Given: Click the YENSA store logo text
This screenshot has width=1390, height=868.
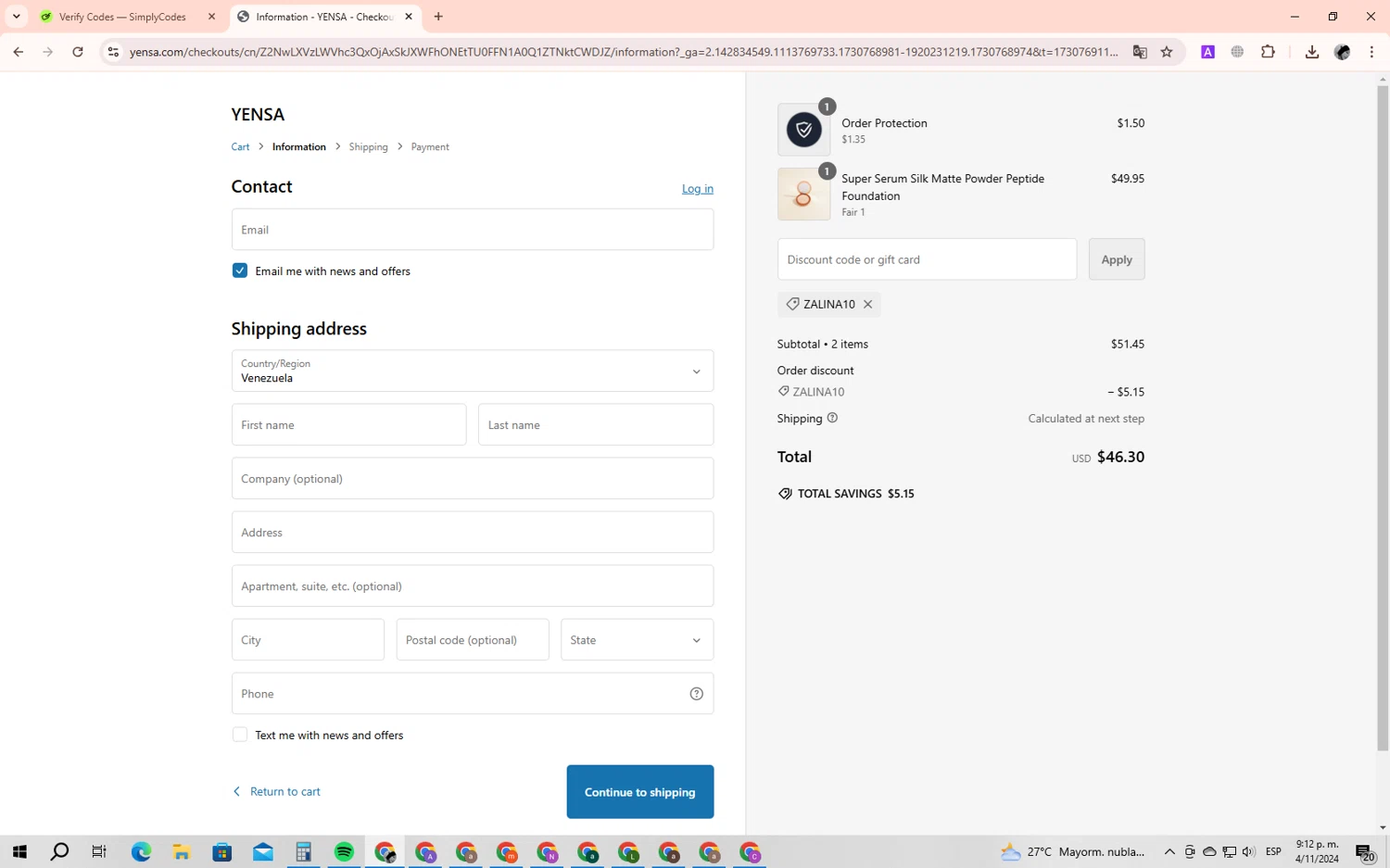Looking at the screenshot, I should click(258, 115).
